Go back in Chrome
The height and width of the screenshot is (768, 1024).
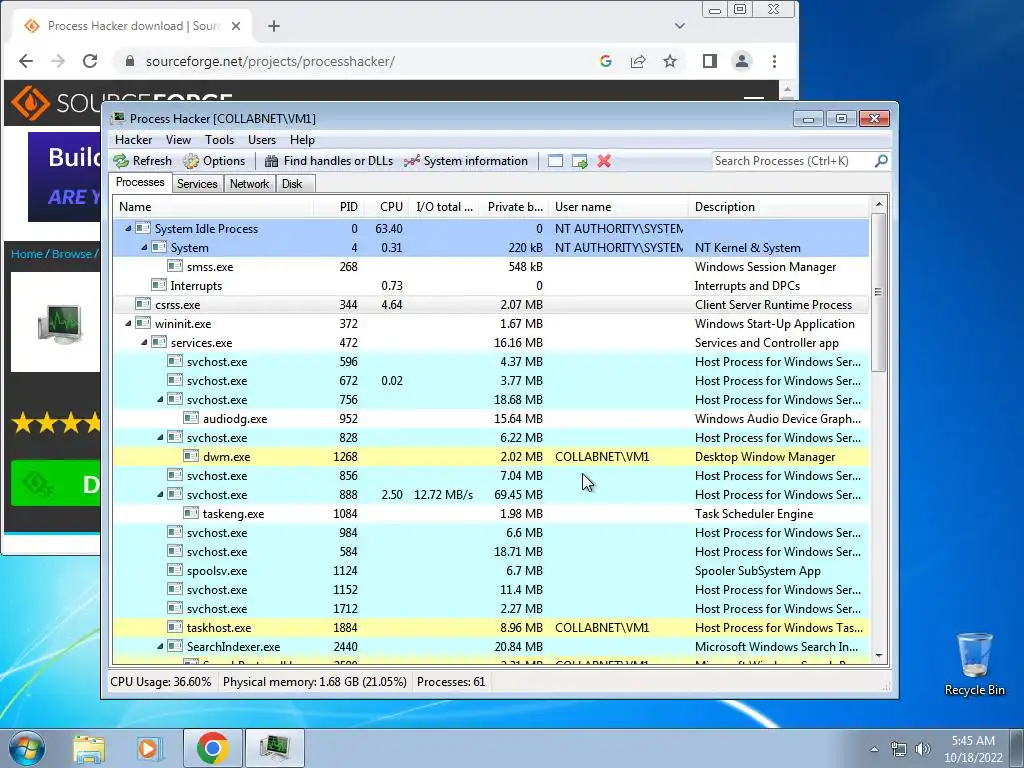[x=25, y=61]
